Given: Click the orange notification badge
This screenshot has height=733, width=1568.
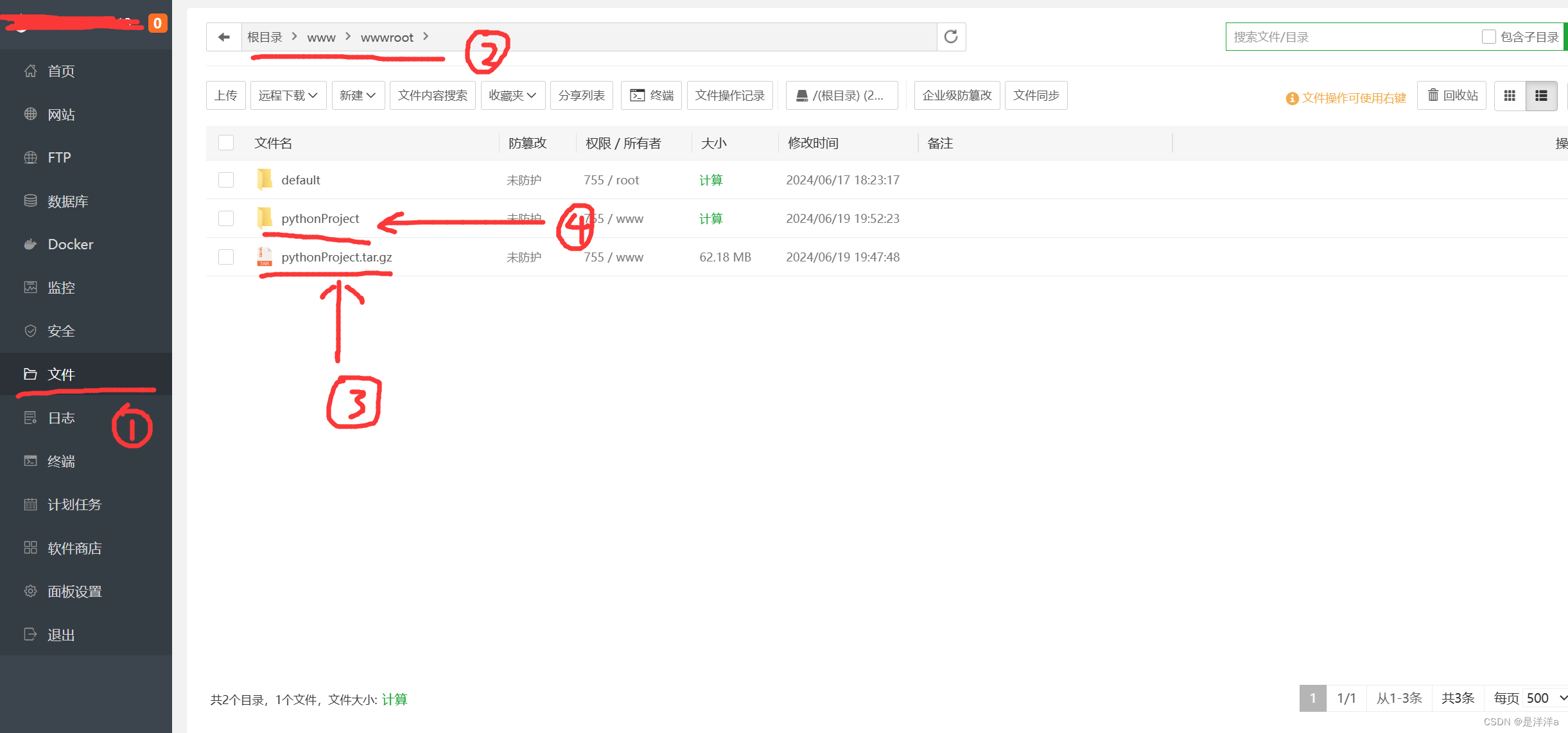Looking at the screenshot, I should (157, 23).
